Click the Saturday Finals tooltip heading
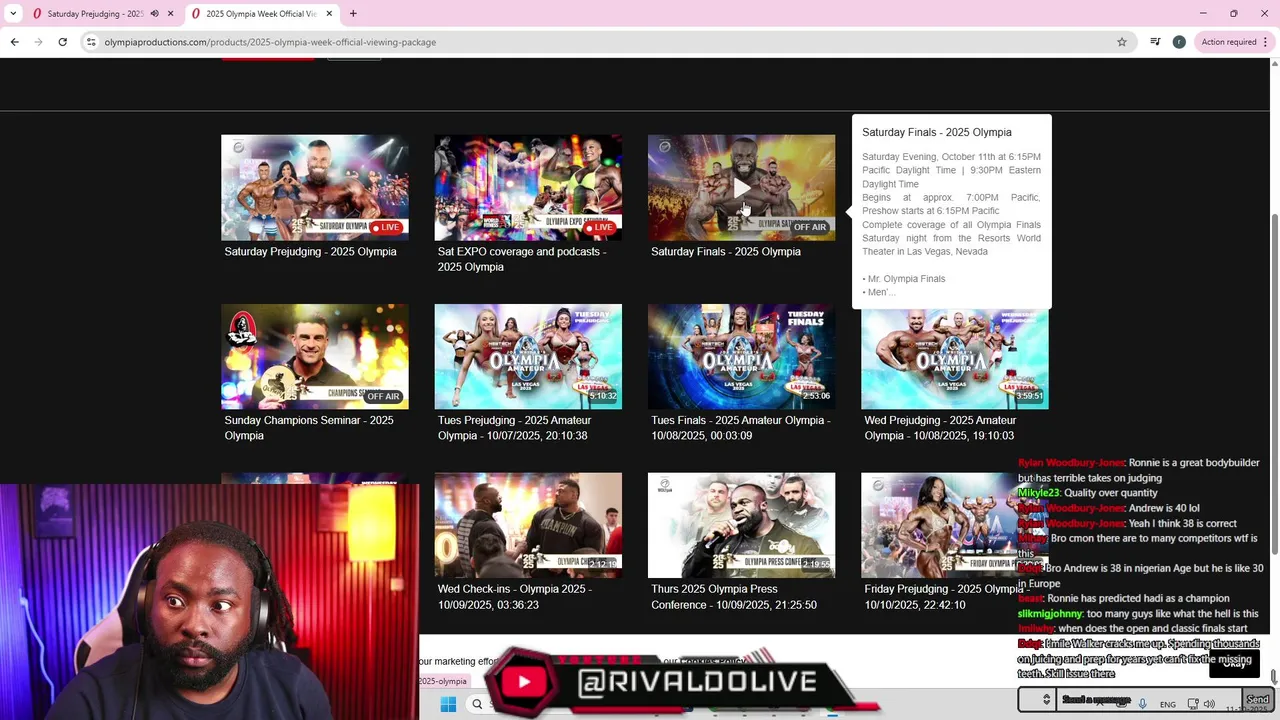The image size is (1280, 720). [x=937, y=132]
